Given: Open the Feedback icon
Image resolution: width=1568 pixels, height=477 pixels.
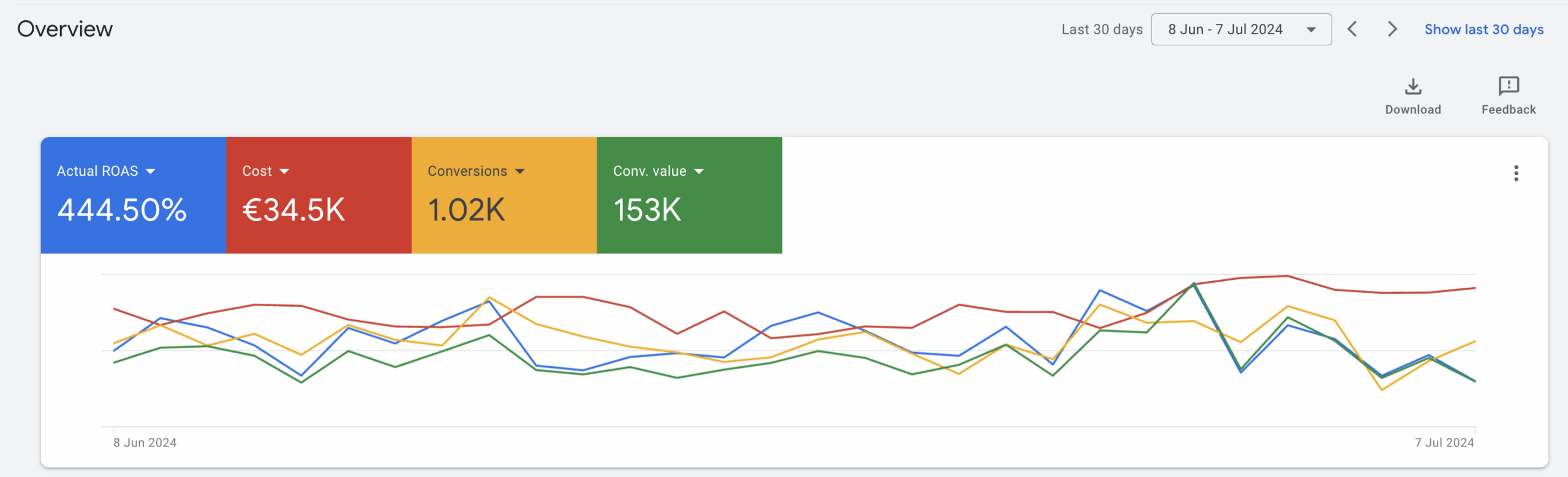Looking at the screenshot, I should pos(1508,86).
